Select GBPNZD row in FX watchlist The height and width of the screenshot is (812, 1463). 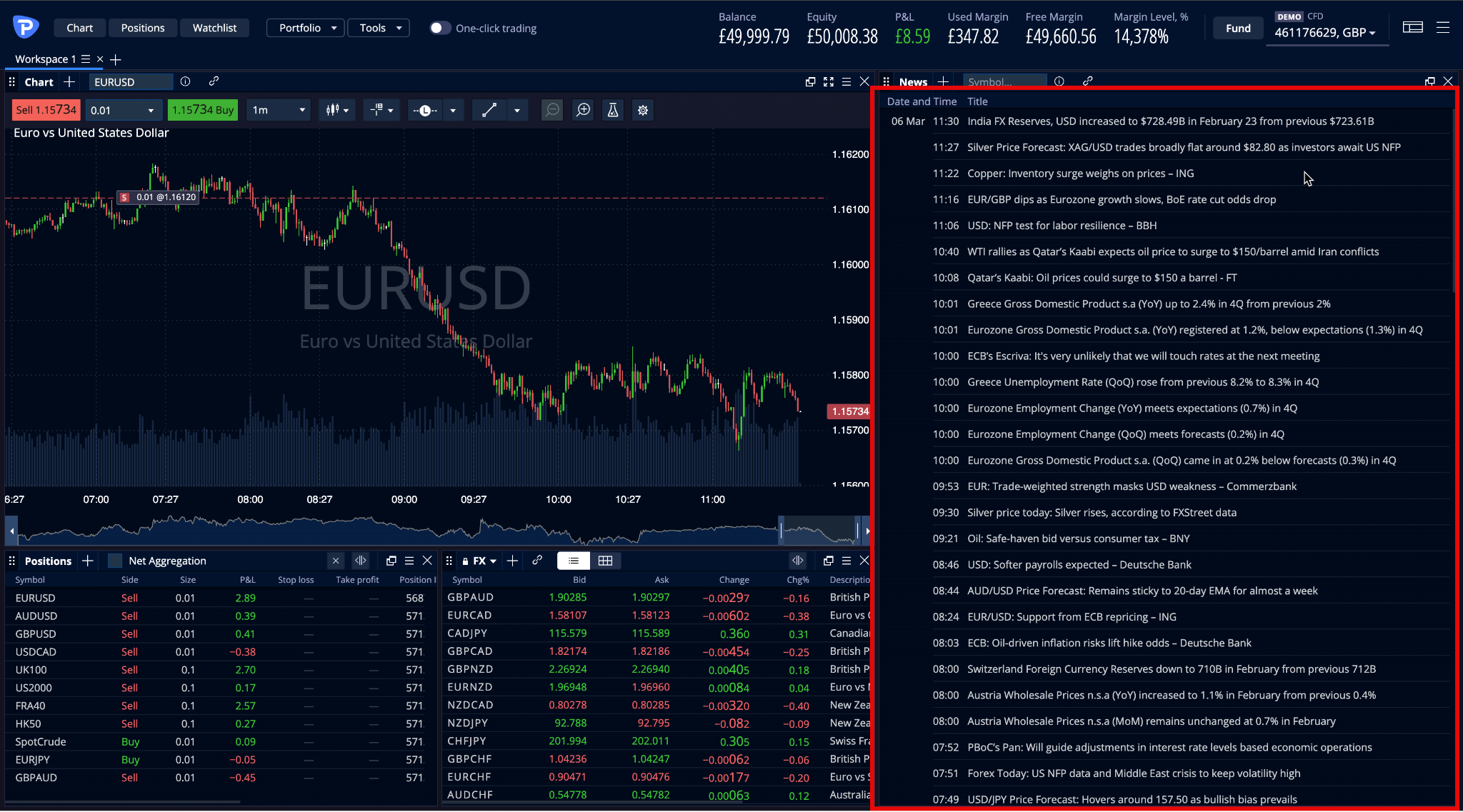click(657, 669)
